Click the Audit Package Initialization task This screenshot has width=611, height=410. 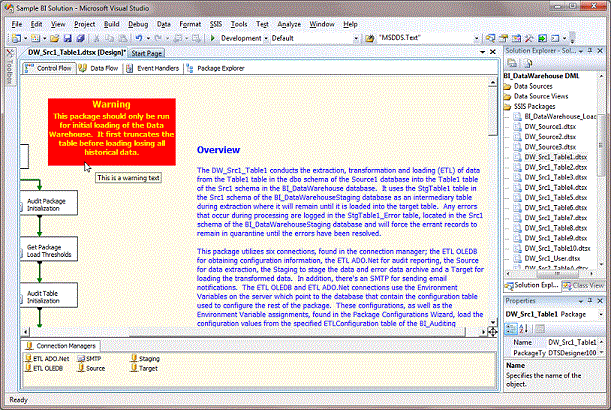coord(49,203)
